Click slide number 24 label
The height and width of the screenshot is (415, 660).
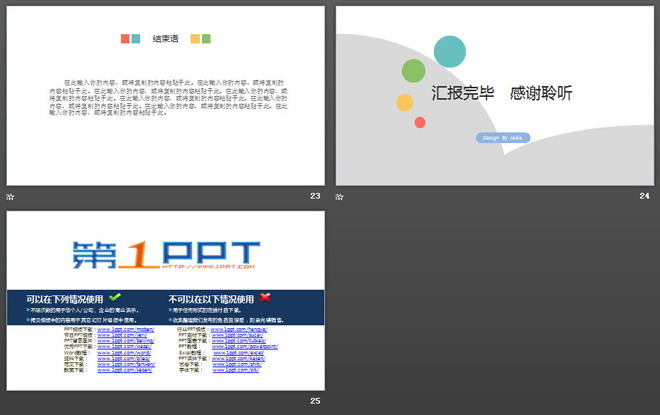[644, 196]
